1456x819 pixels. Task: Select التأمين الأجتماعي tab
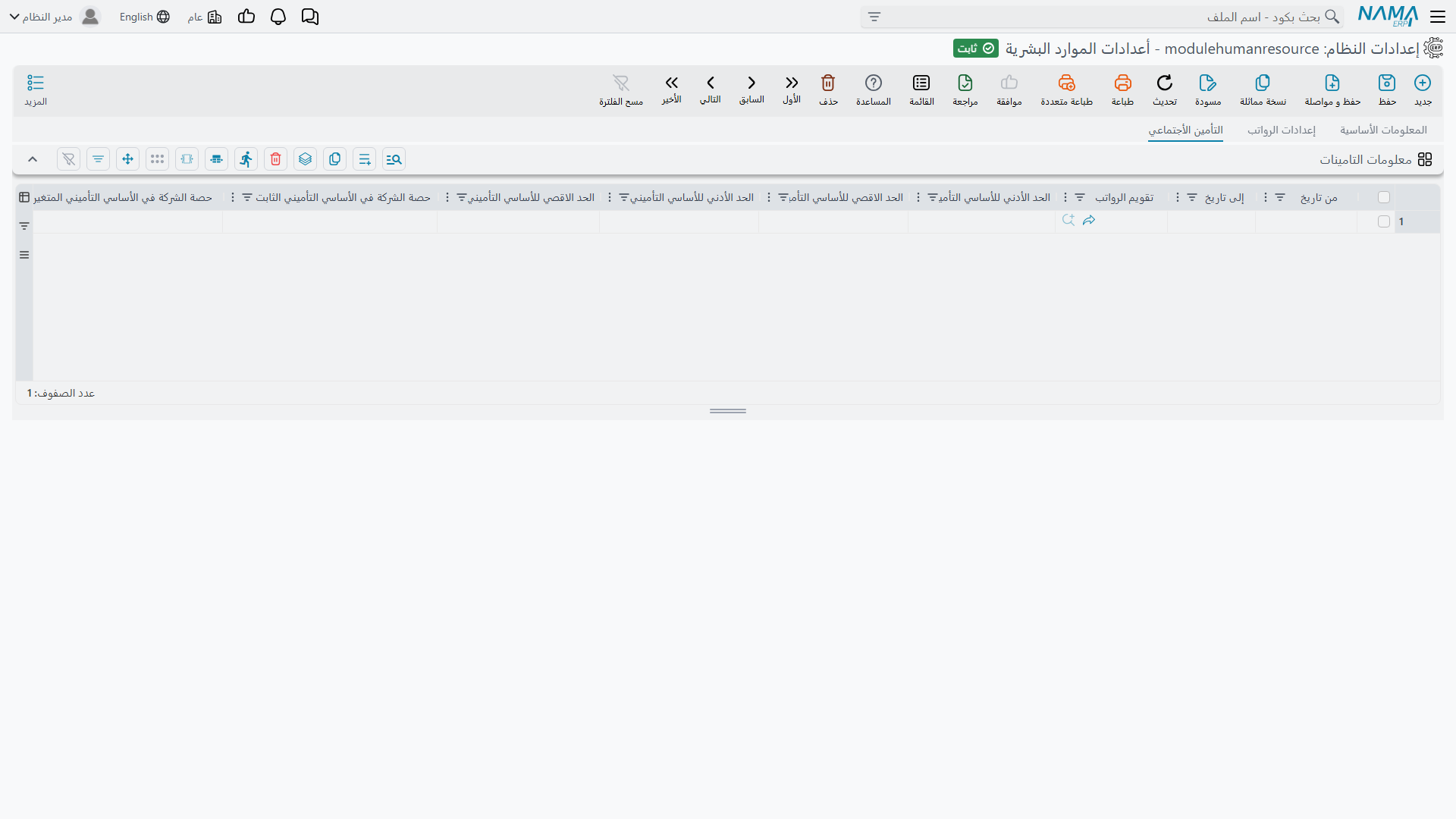[1185, 130]
